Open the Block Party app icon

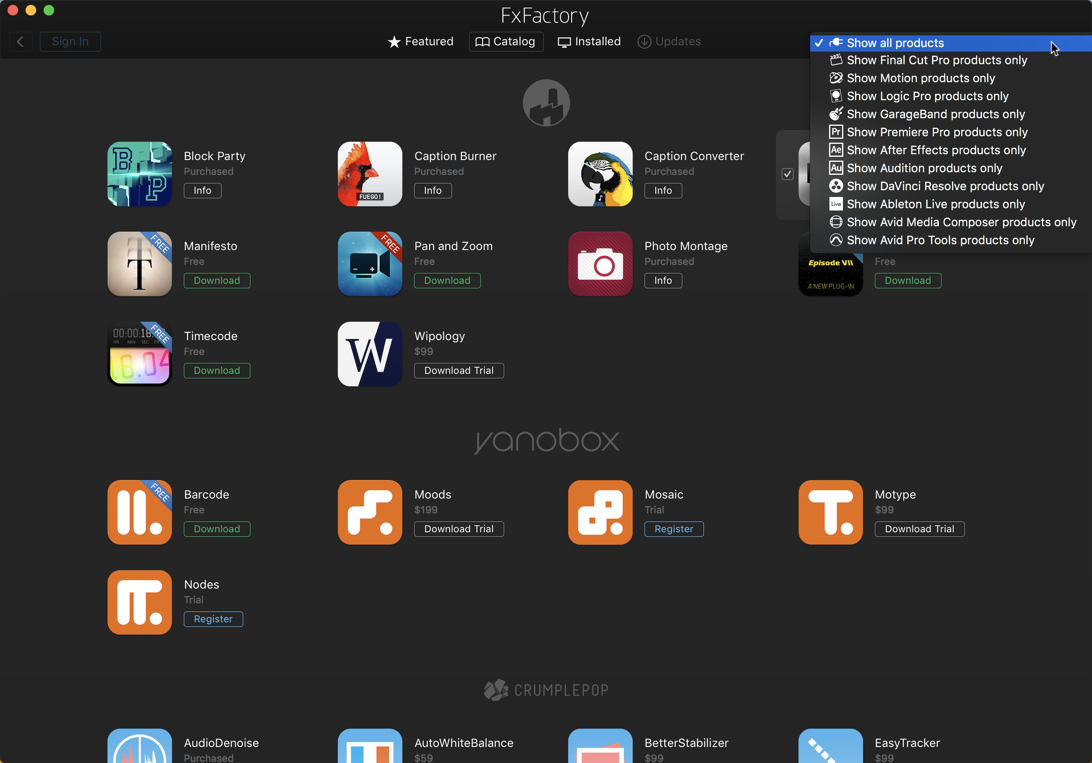click(139, 174)
